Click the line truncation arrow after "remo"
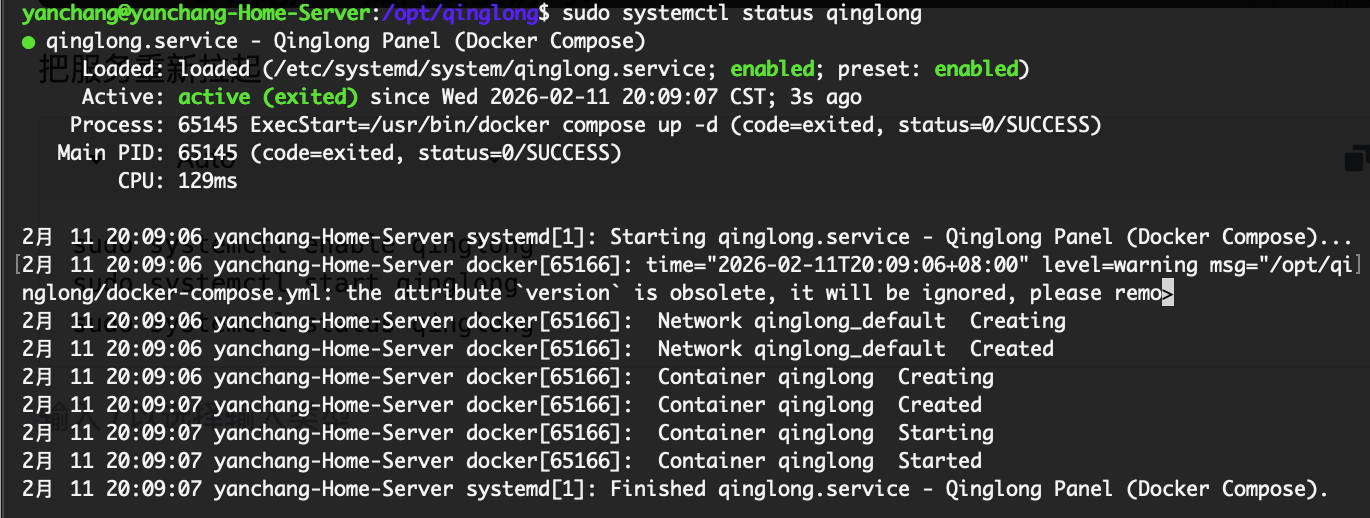The image size is (1370, 518). point(1167,294)
